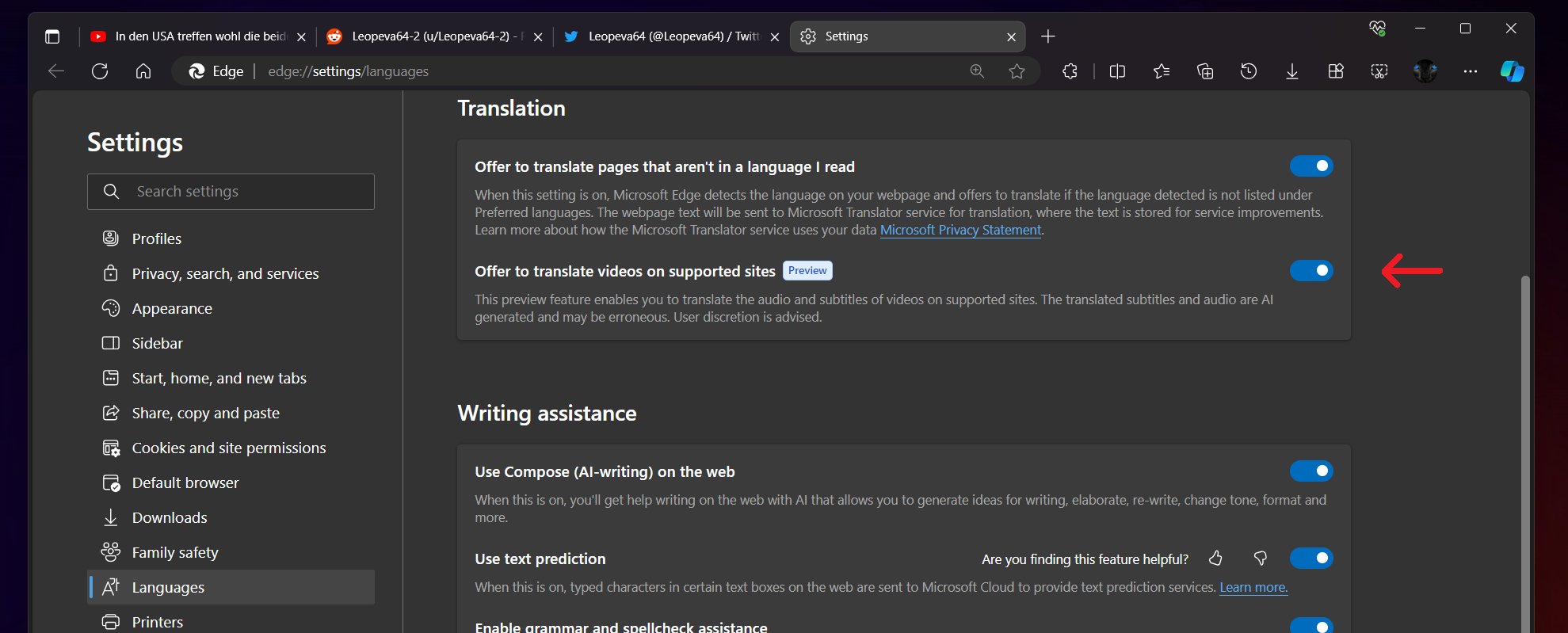The height and width of the screenshot is (633, 1568).
Task: Open the Collections icon
Action: click(x=1205, y=71)
